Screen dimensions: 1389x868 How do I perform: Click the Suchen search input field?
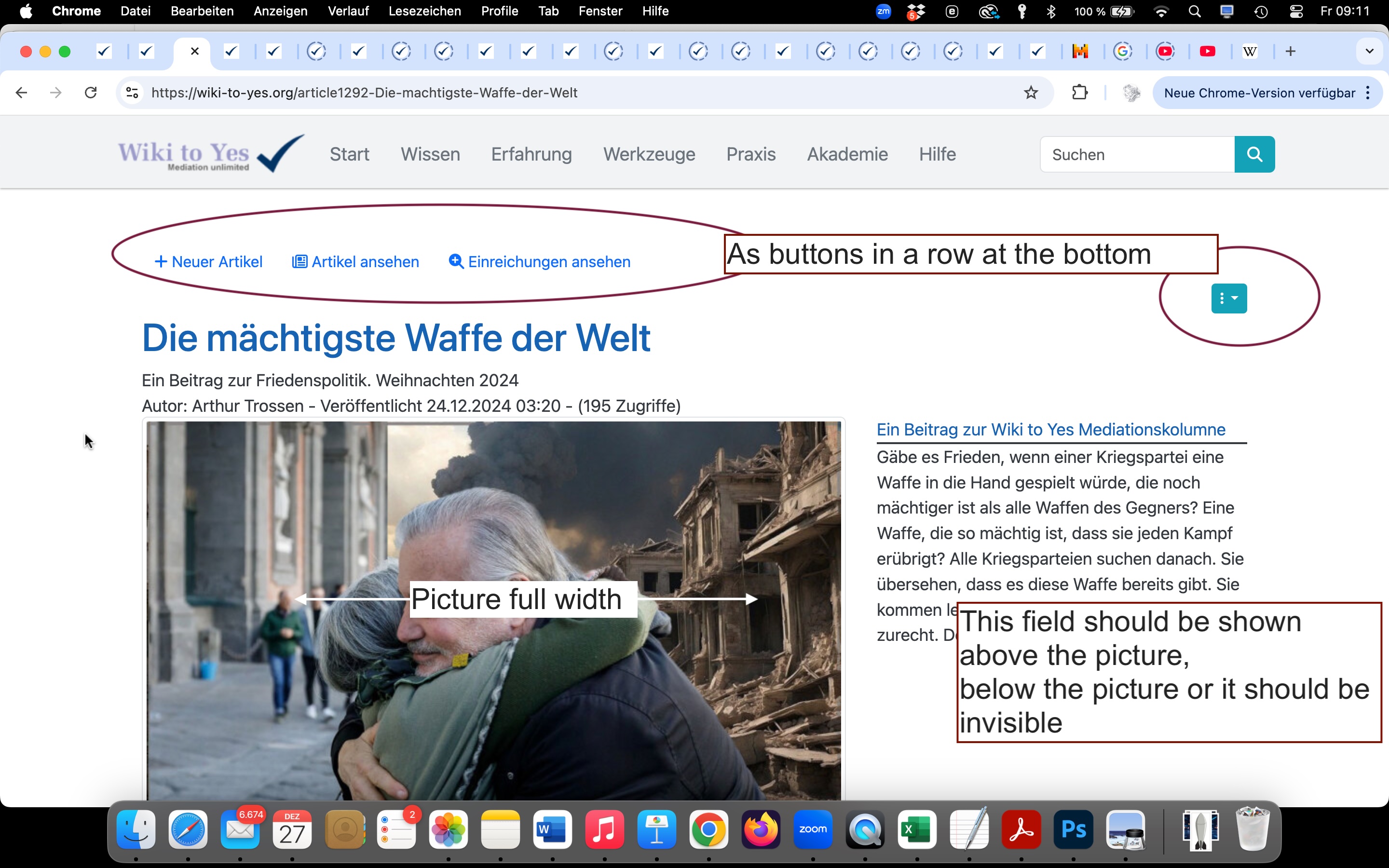click(1136, 154)
